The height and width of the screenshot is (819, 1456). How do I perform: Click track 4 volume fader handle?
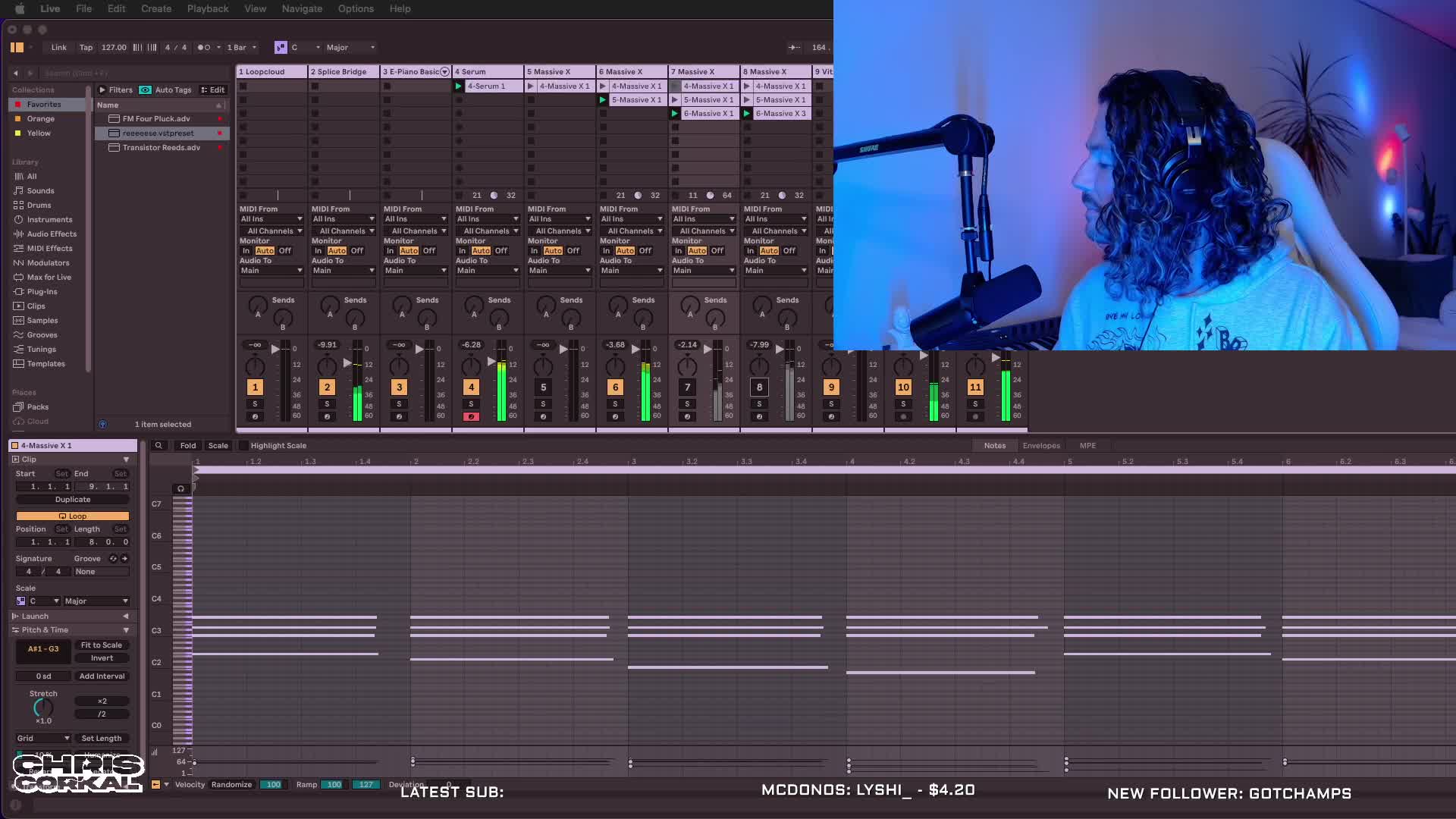click(491, 362)
